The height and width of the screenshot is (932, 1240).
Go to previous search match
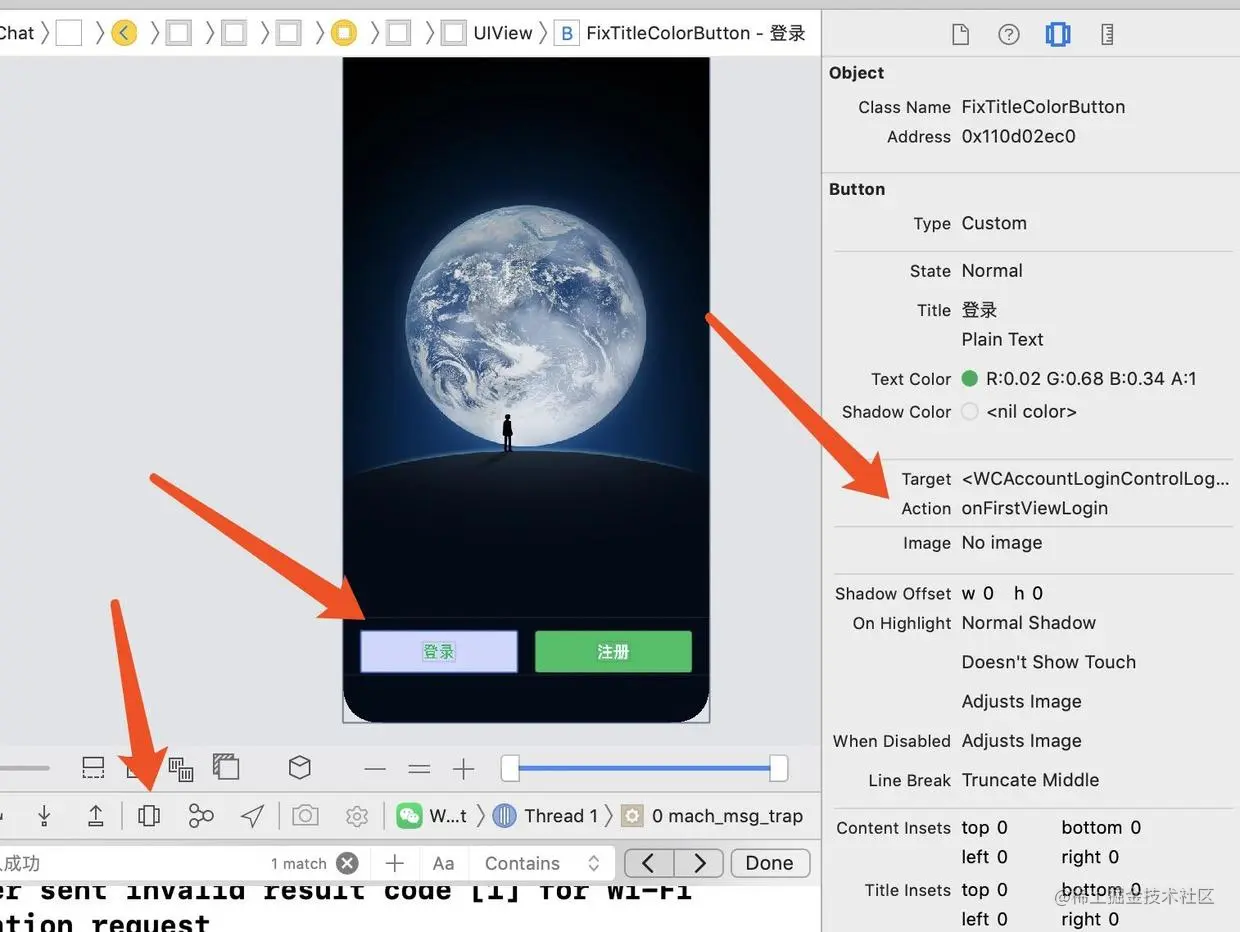[649, 863]
